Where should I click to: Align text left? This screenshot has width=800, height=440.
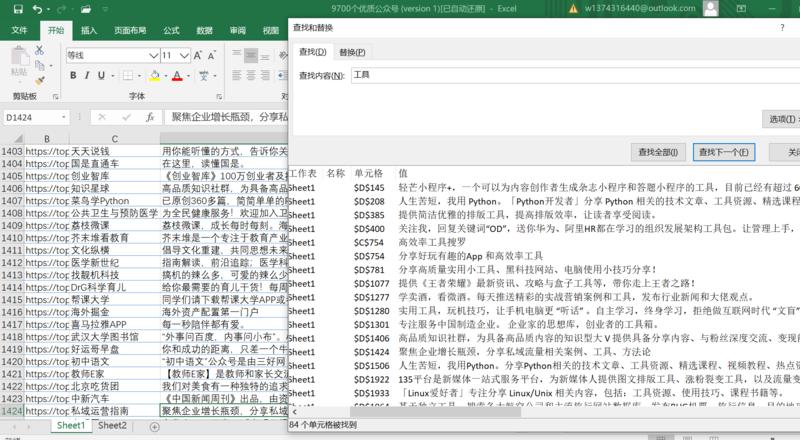[x=237, y=76]
